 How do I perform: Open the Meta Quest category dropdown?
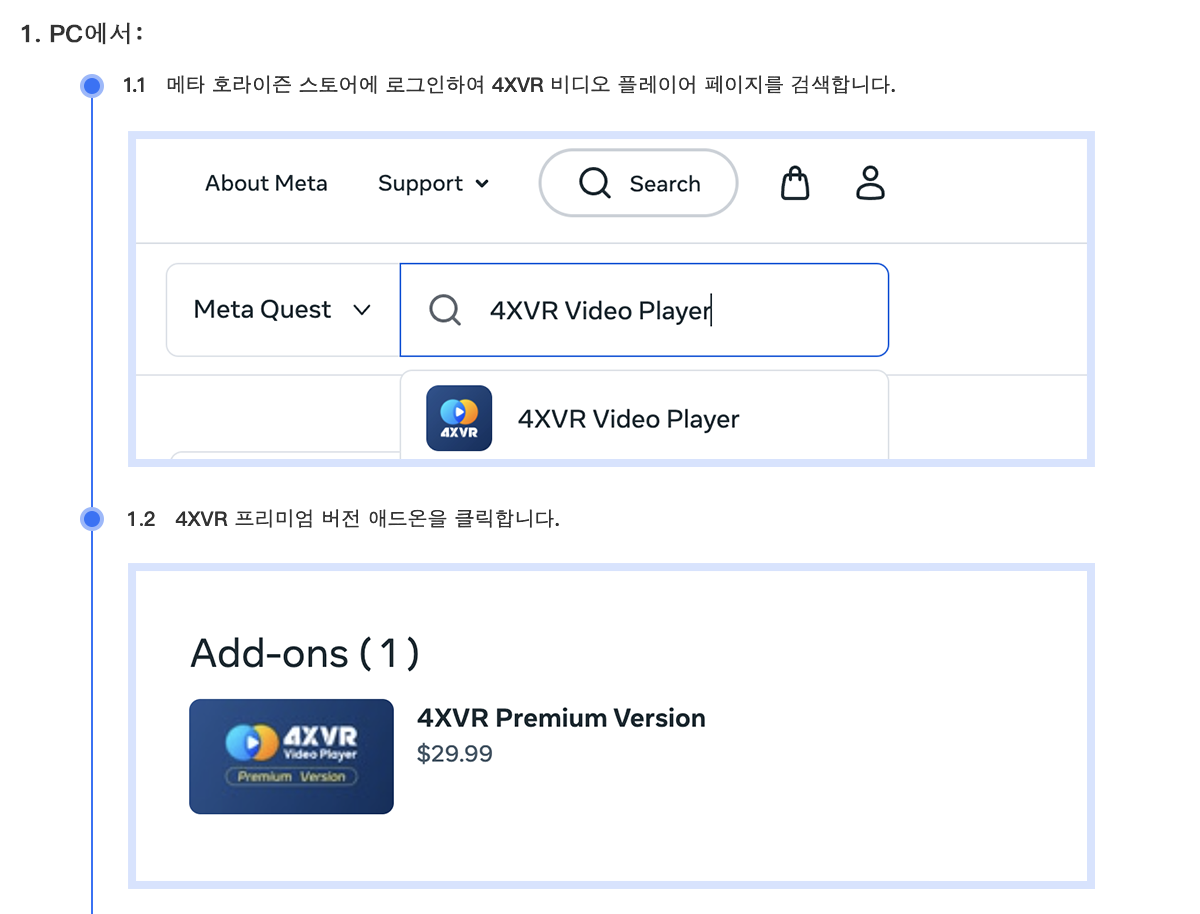pos(282,310)
